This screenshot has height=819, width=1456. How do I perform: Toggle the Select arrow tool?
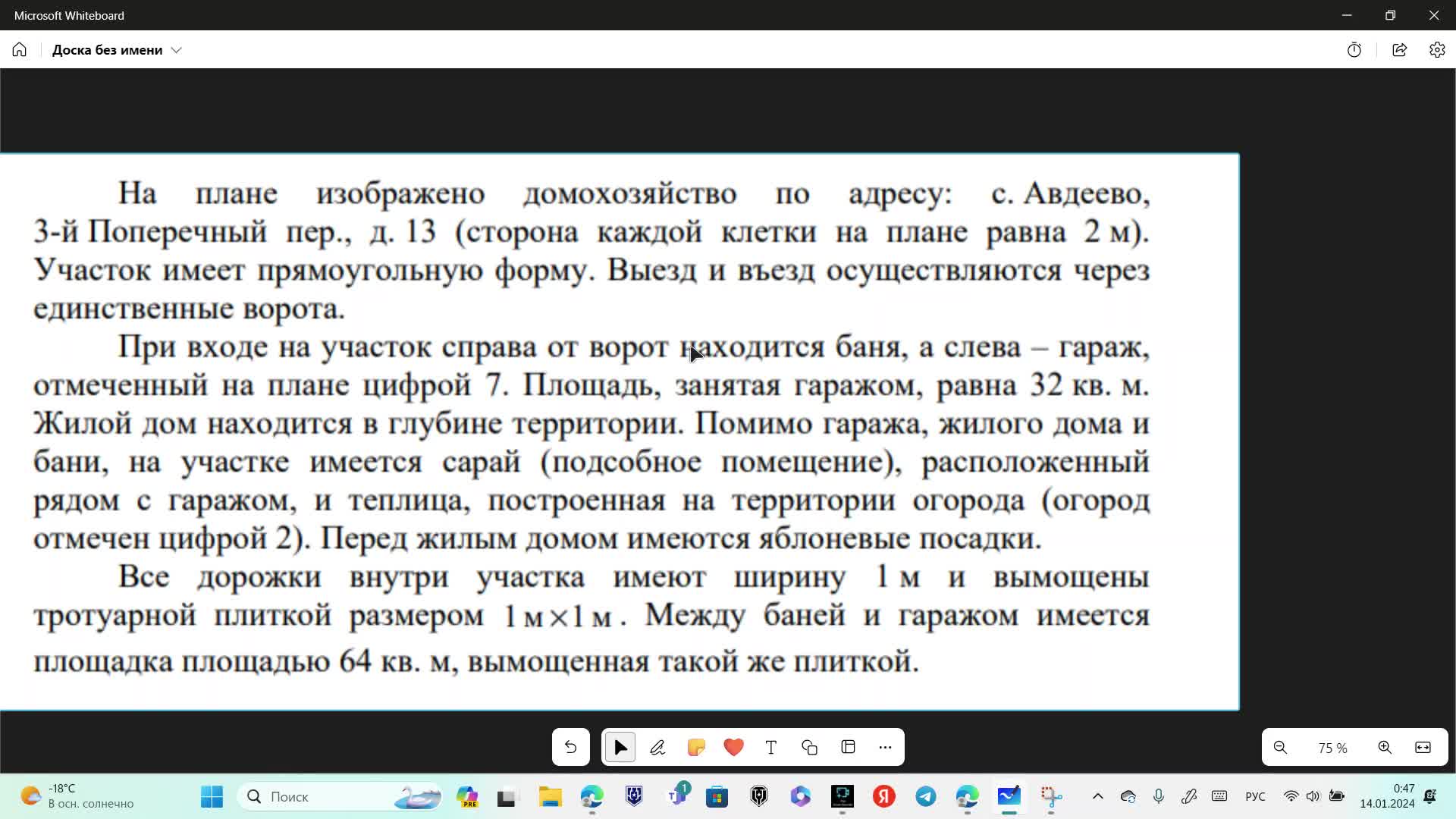[x=620, y=747]
